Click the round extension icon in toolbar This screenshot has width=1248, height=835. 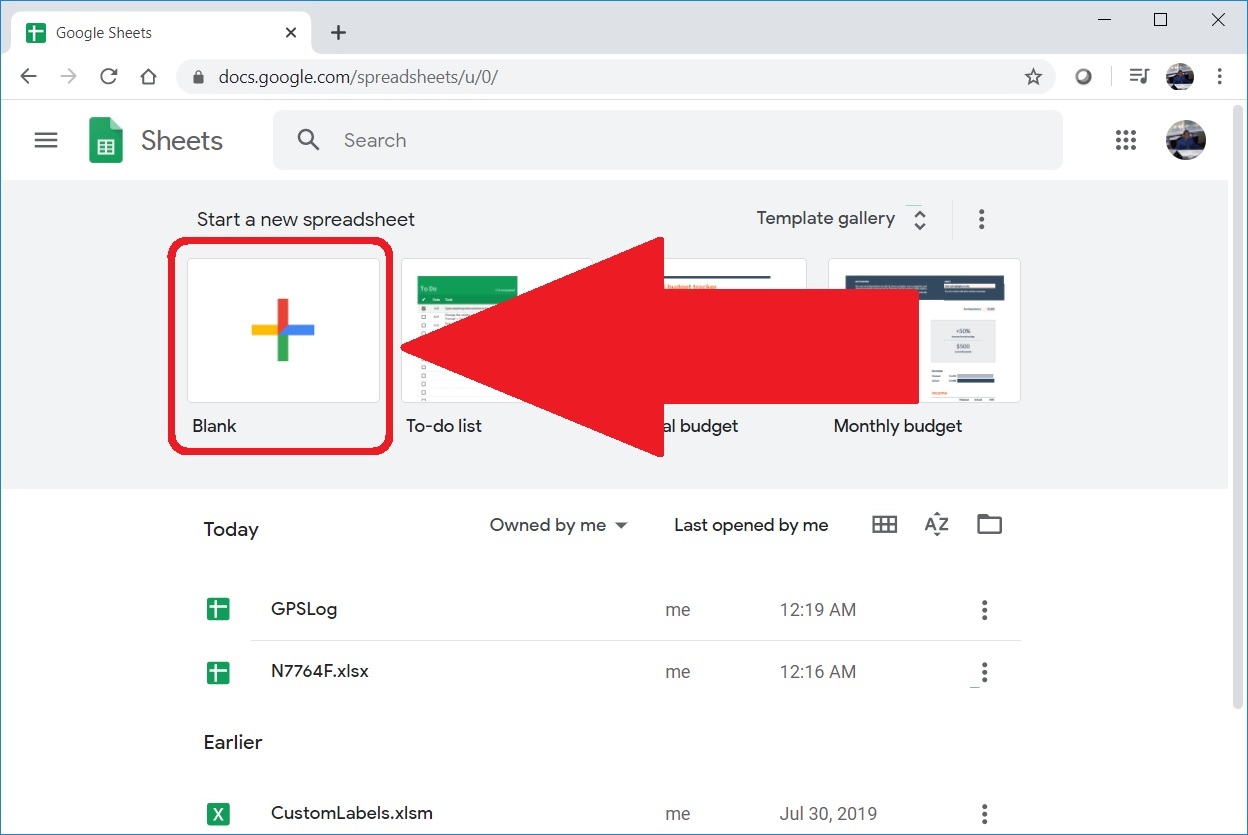(1083, 77)
